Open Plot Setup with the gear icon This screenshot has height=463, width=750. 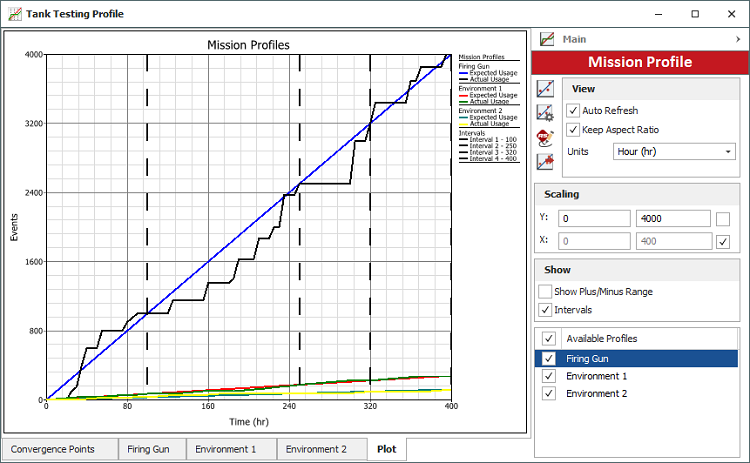point(546,113)
